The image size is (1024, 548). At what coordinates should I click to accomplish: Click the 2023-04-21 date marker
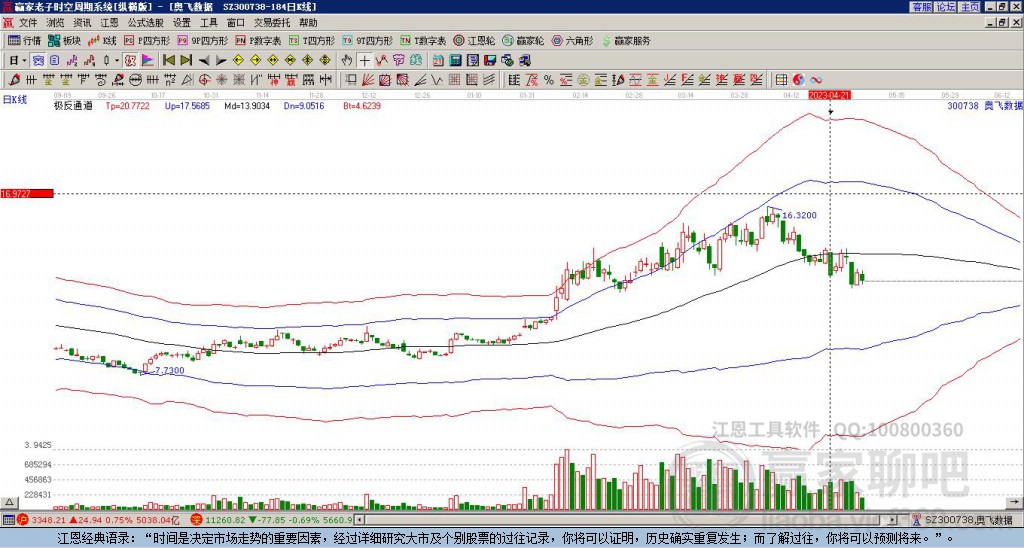point(829,95)
